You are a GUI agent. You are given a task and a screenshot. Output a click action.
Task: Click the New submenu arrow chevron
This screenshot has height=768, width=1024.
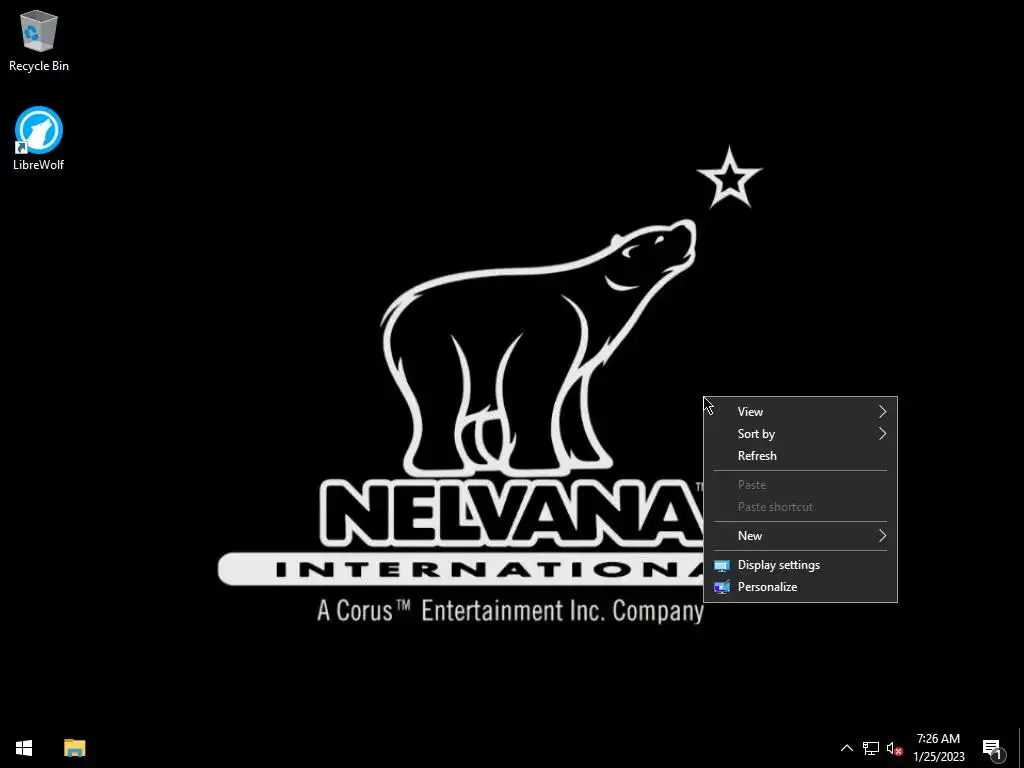[x=882, y=536]
